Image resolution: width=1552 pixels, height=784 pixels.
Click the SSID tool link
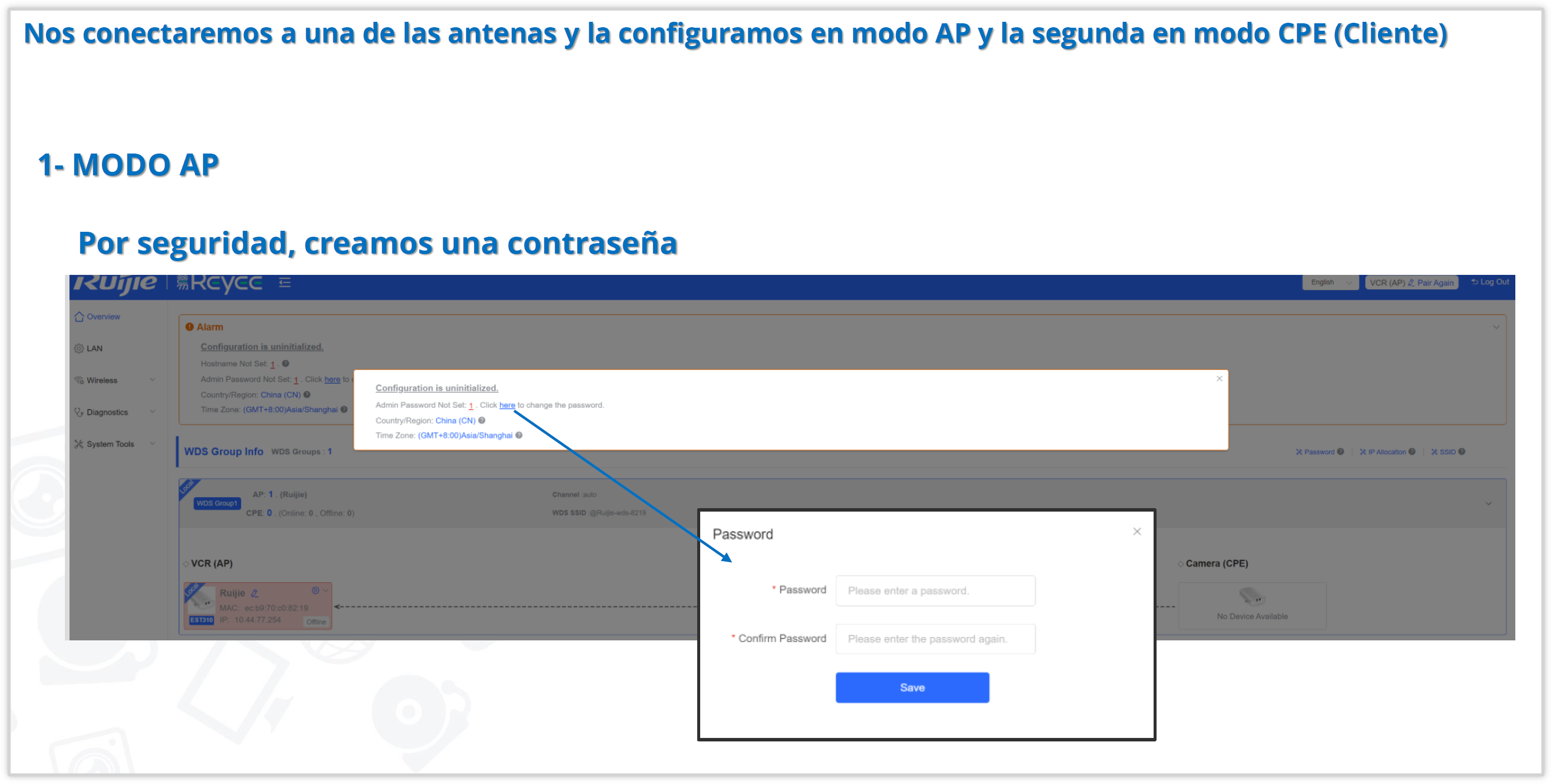click(x=1443, y=452)
